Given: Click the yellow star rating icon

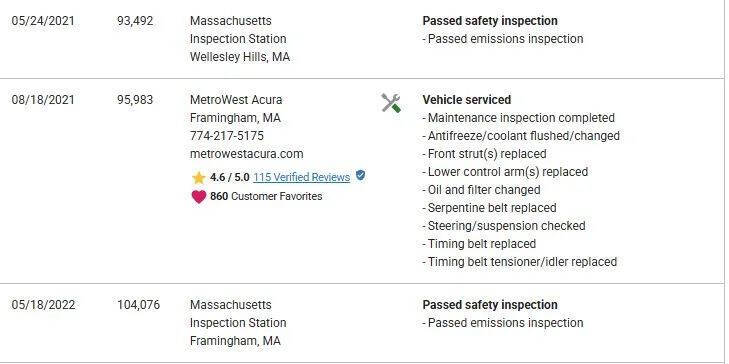Looking at the screenshot, I should click(199, 178).
